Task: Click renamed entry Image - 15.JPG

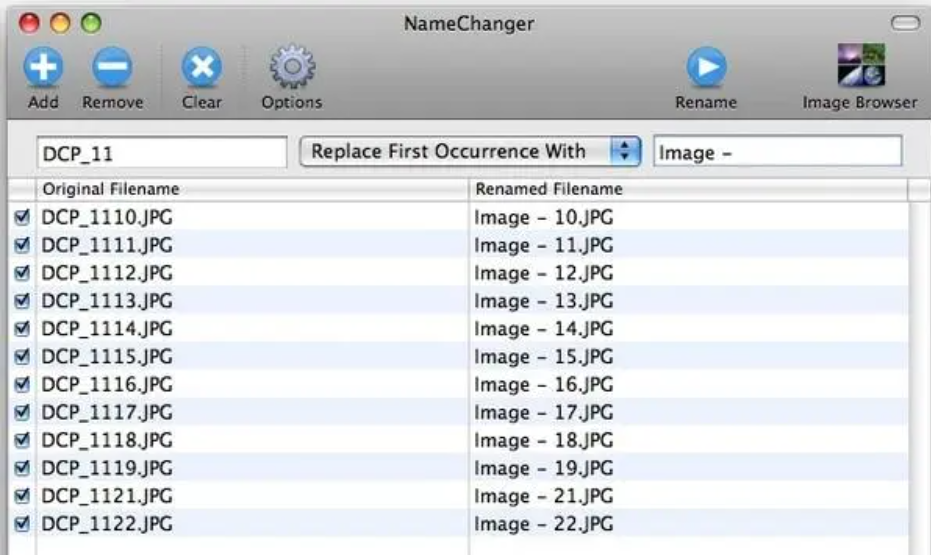Action: 543,357
